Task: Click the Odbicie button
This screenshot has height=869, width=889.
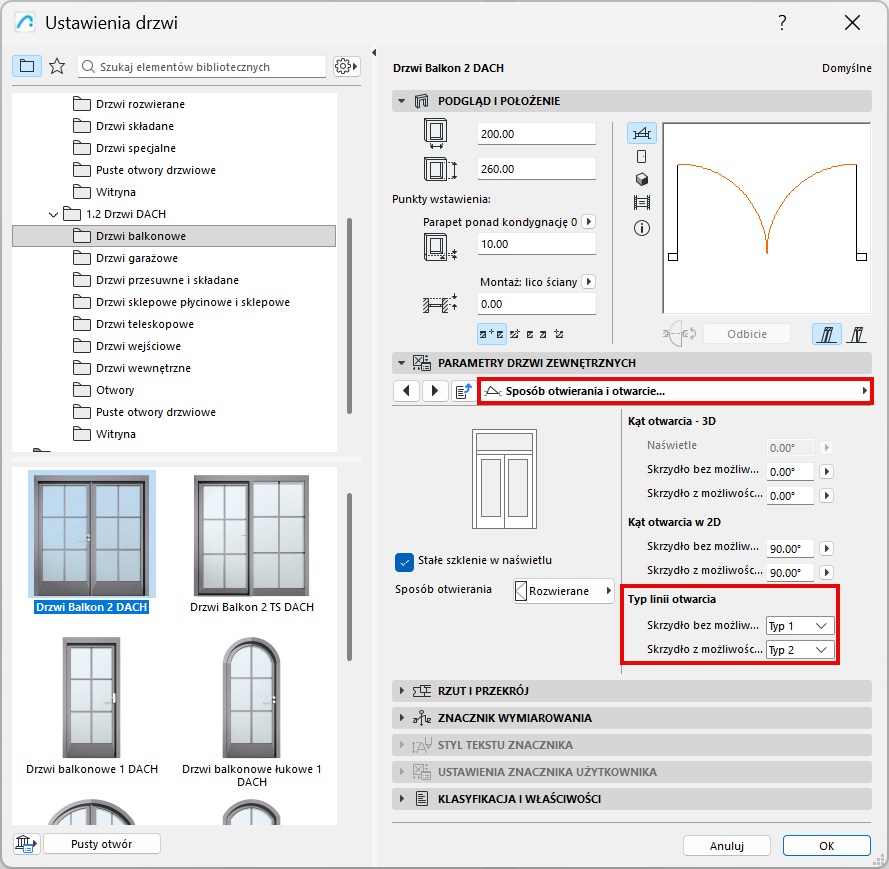Action: [x=747, y=334]
